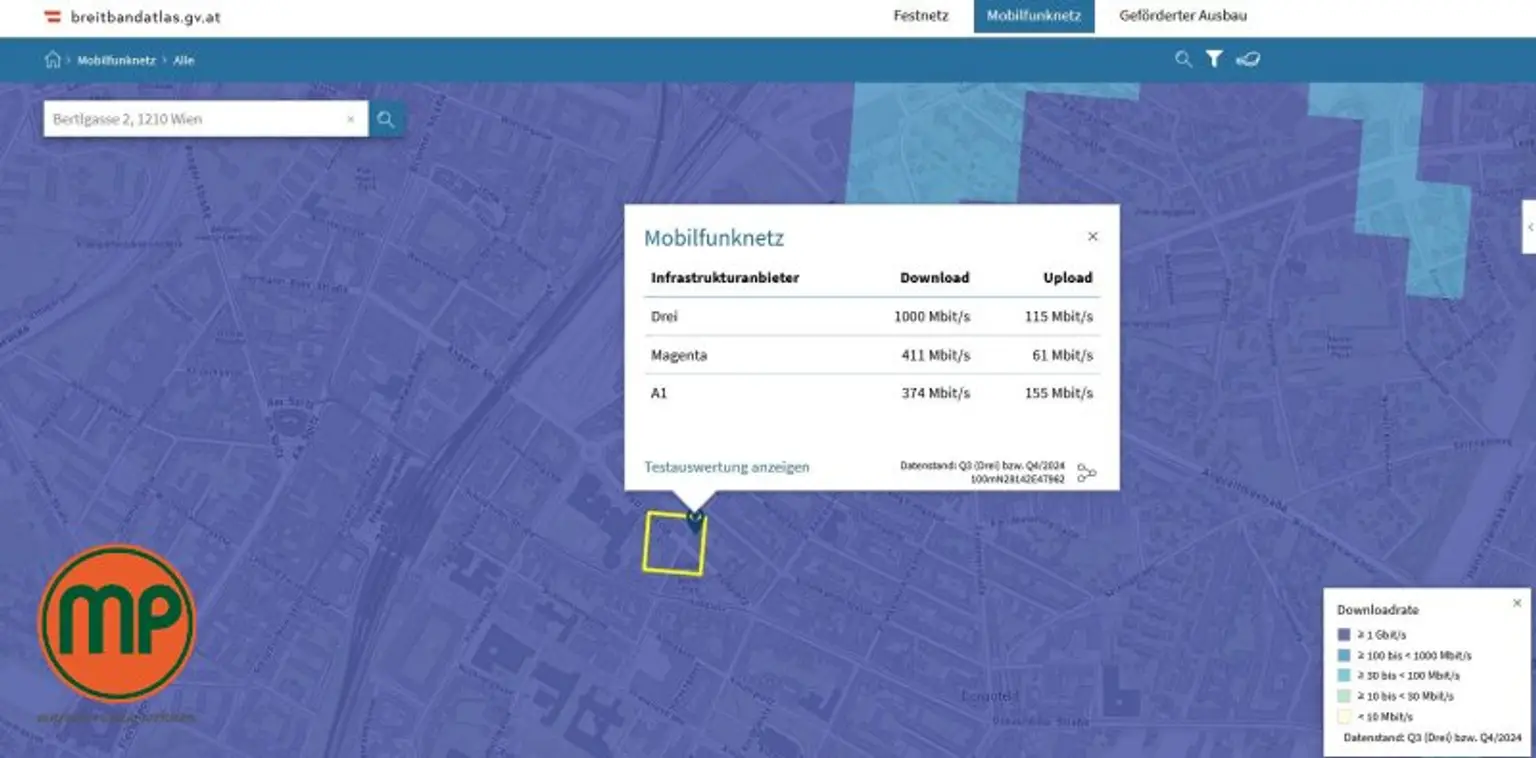Click the 411 Mbit/s download value

936,355
